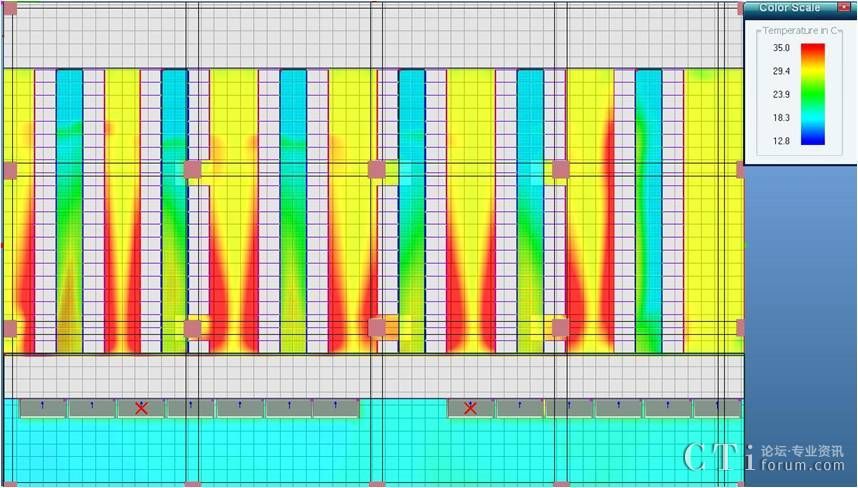Click the 12.8 minimum temperature label
The width and height of the screenshot is (858, 488).
tap(781, 141)
